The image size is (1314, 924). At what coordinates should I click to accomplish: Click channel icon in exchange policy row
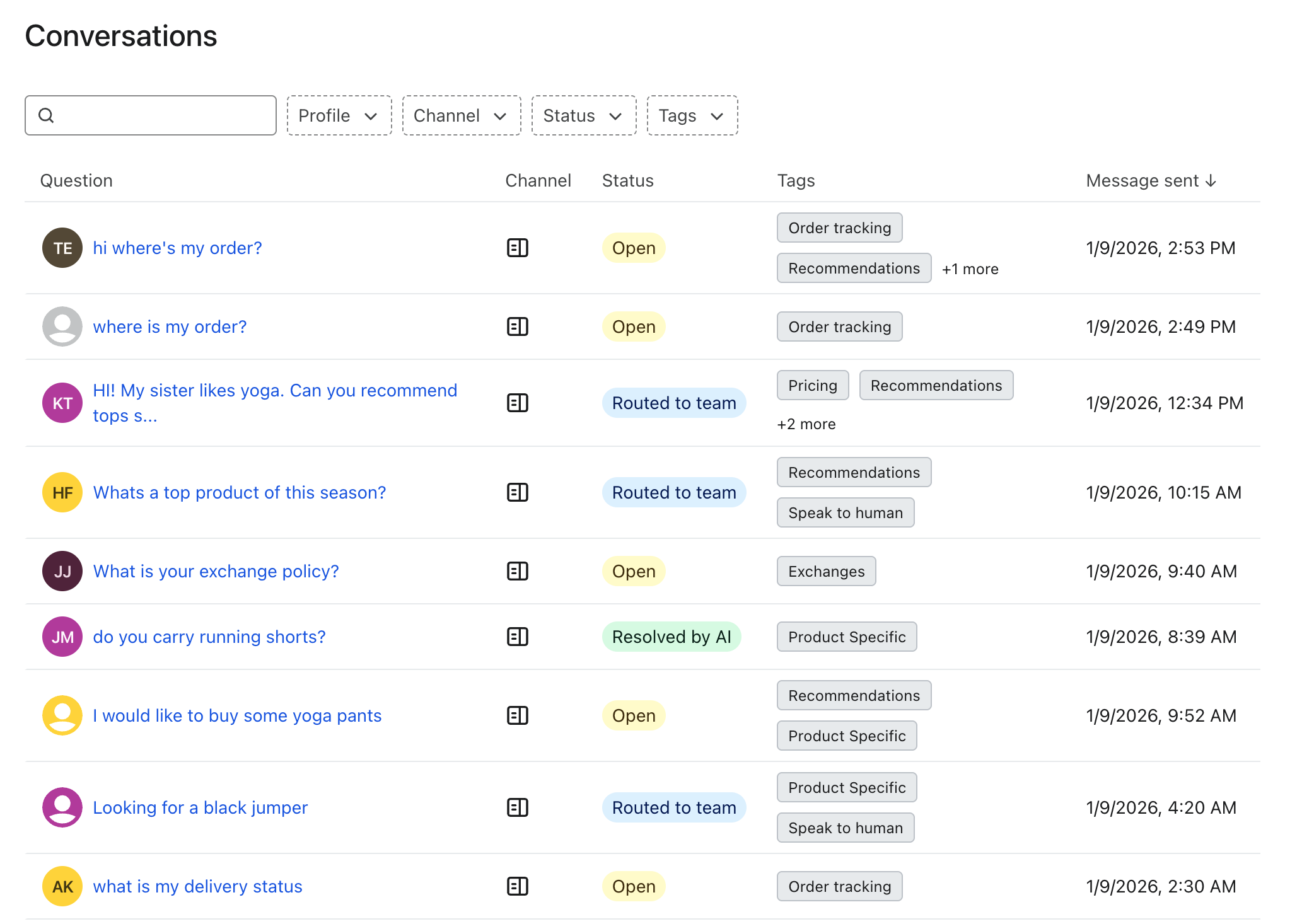click(517, 571)
